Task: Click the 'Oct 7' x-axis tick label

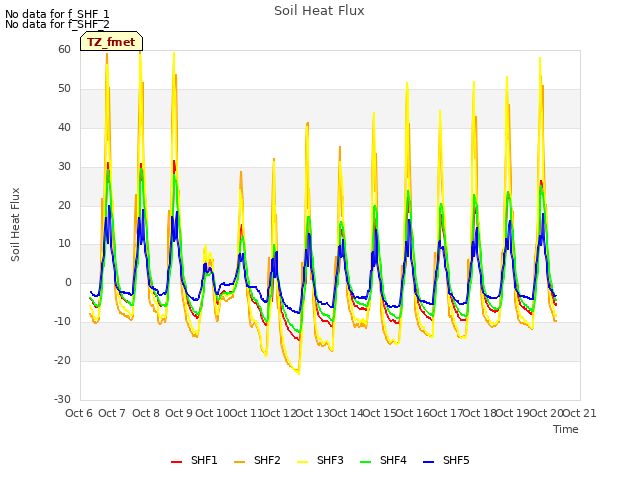Action: click(112, 413)
